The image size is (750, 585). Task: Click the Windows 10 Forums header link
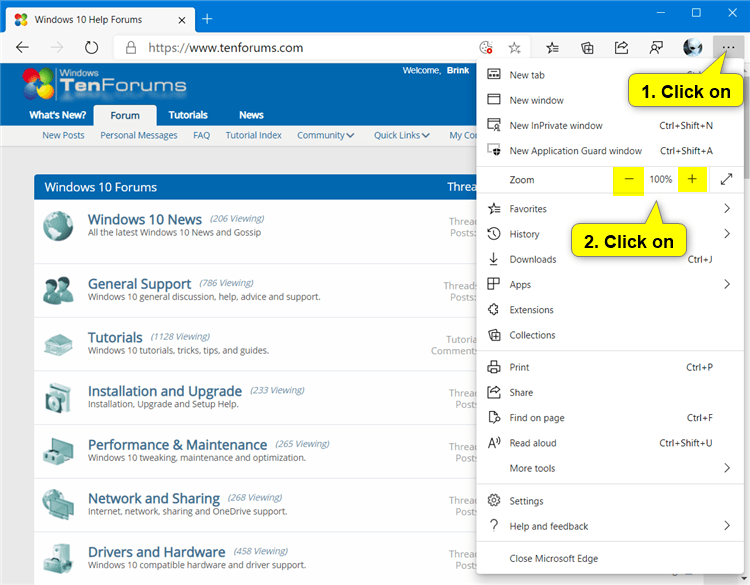click(100, 187)
